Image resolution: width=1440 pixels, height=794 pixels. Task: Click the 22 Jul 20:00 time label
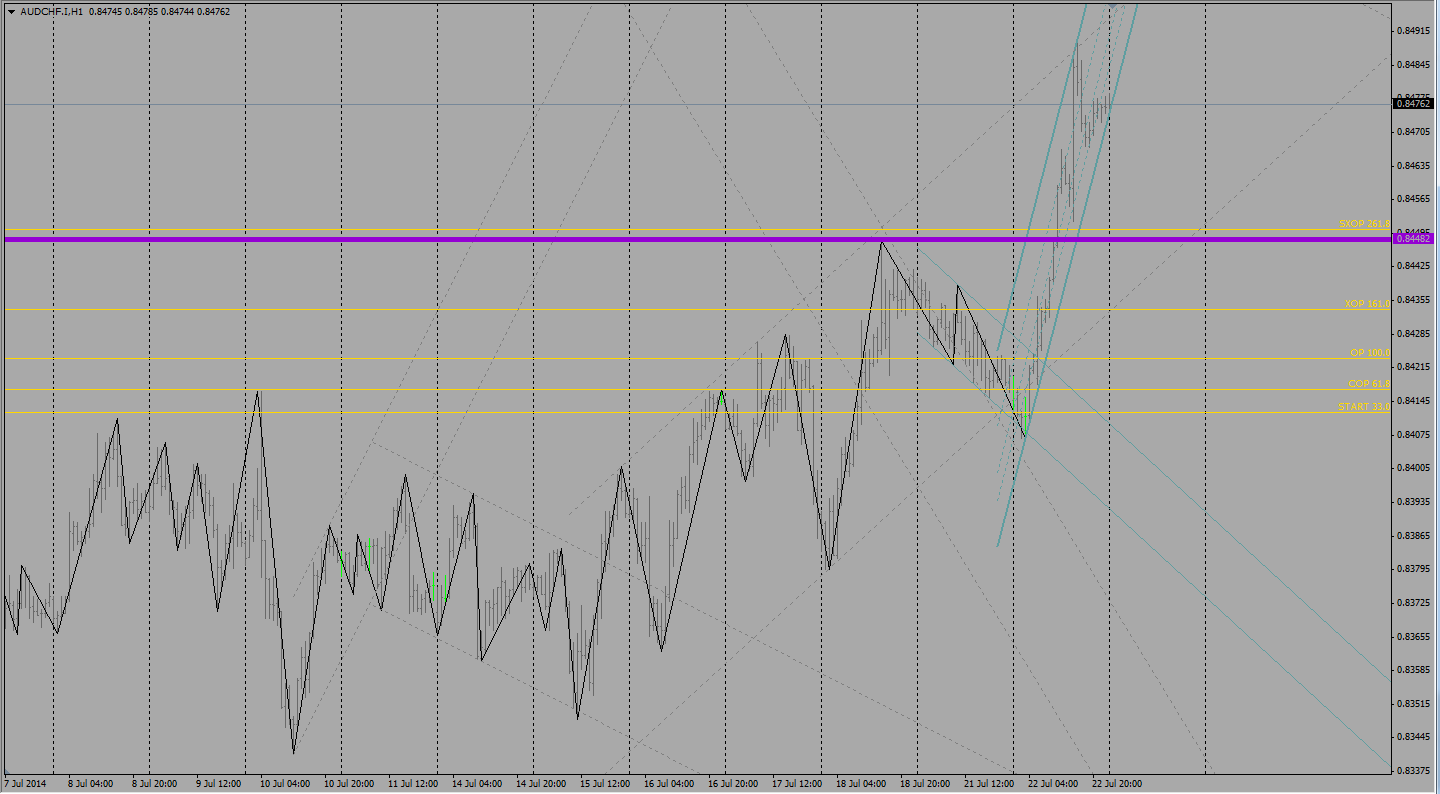pyautogui.click(x=1116, y=783)
